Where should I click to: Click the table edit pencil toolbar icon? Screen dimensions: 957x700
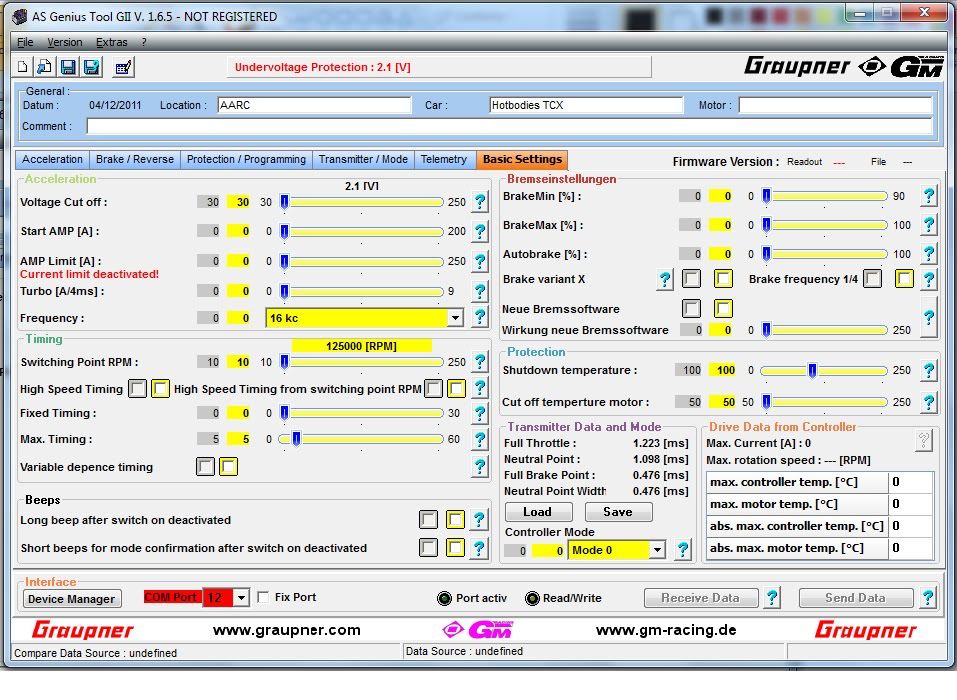pyautogui.click(x=123, y=67)
